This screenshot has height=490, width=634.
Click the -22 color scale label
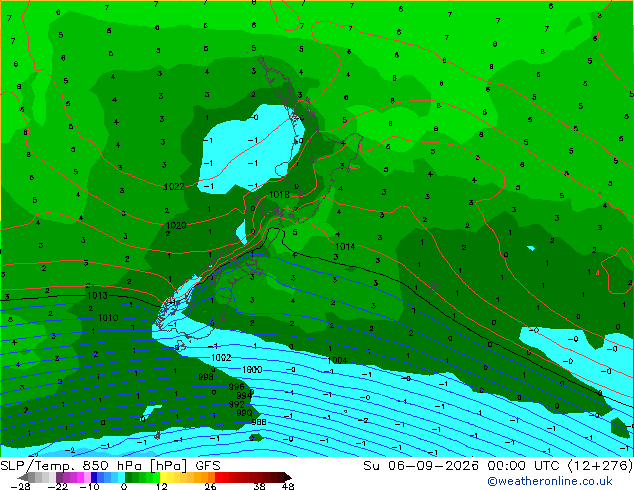click(58, 486)
